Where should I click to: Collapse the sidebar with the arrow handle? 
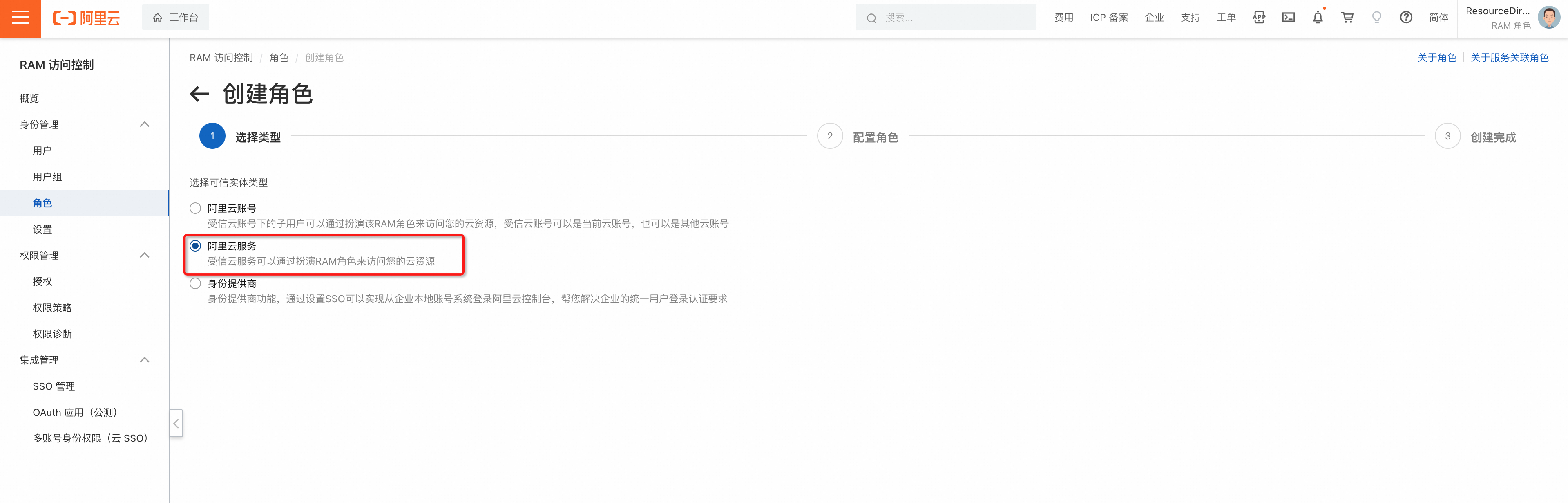(x=176, y=423)
